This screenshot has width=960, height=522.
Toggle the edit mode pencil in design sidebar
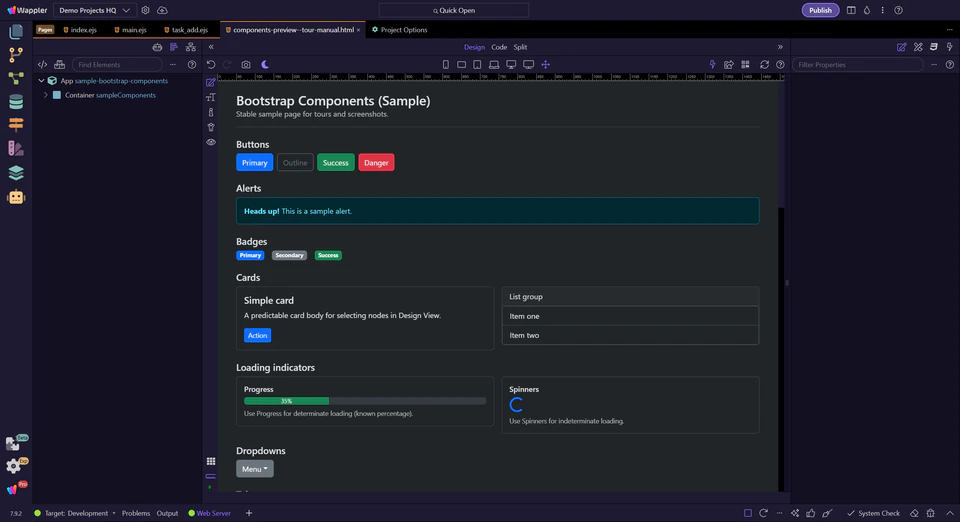click(211, 83)
